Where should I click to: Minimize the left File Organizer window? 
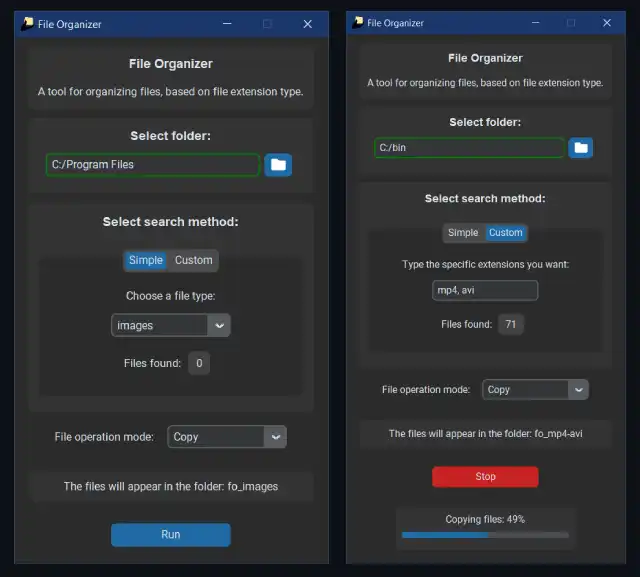click(227, 24)
